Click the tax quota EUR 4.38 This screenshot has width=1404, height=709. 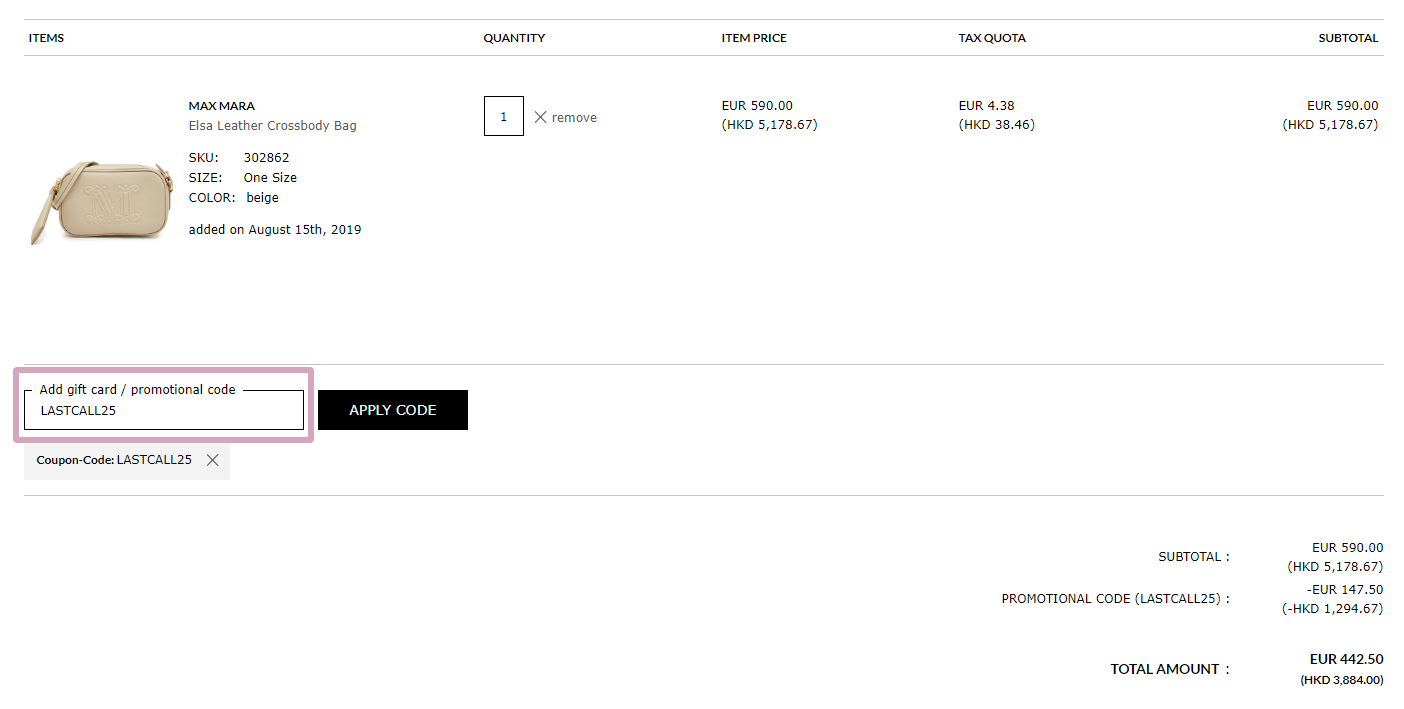pyautogui.click(x=987, y=106)
